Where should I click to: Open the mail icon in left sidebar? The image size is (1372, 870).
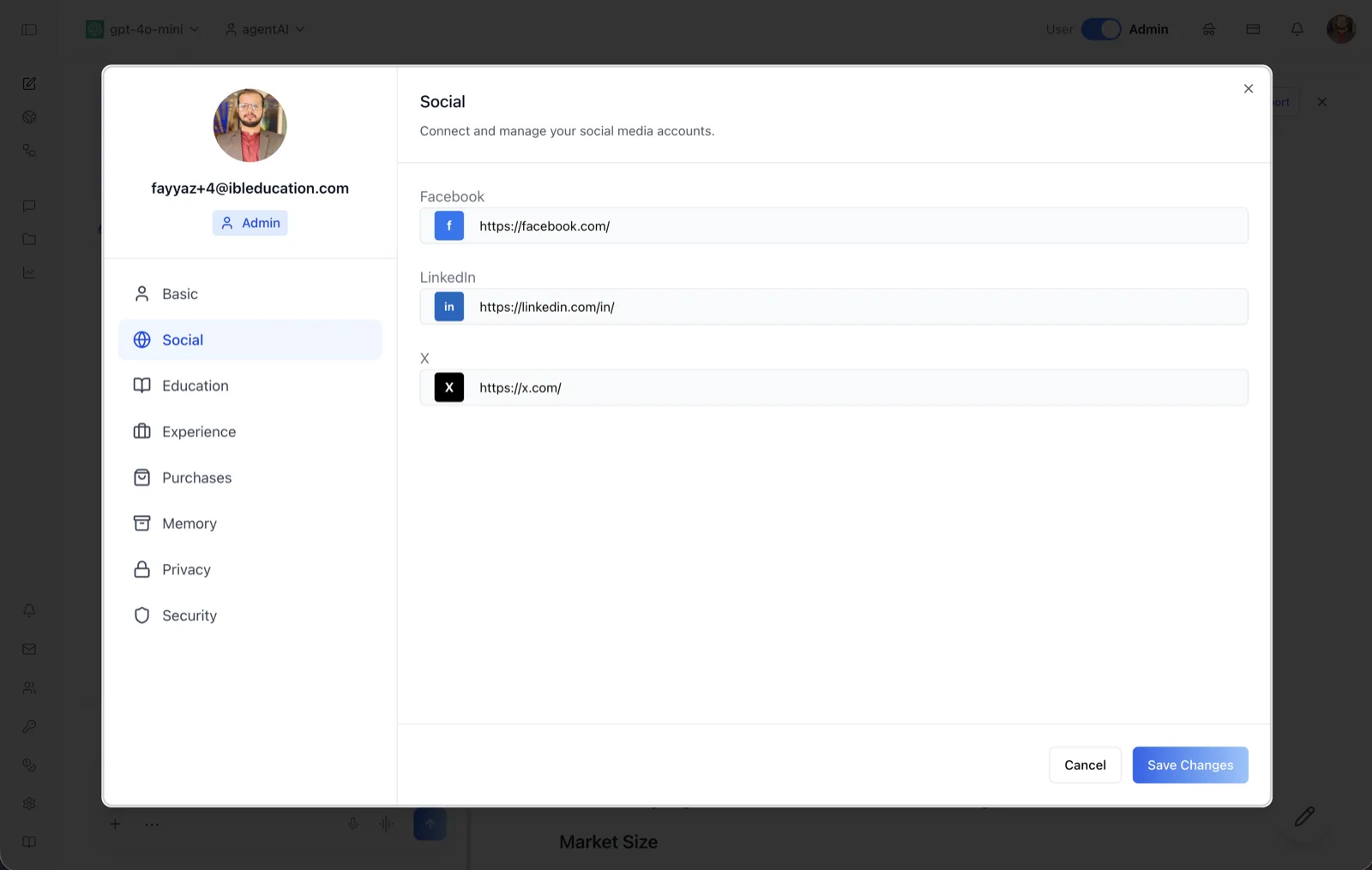(x=29, y=649)
